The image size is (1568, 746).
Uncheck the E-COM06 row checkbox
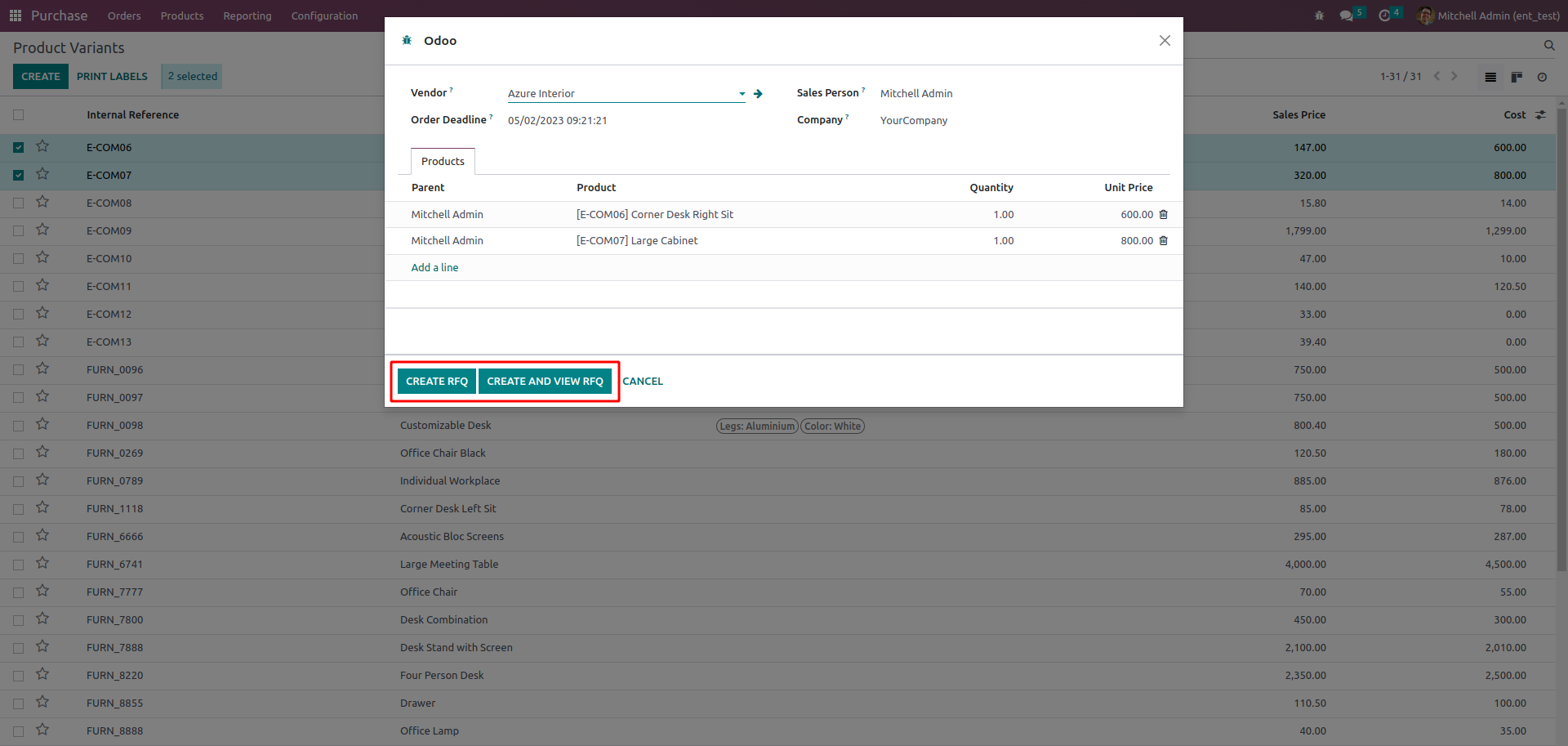(19, 148)
